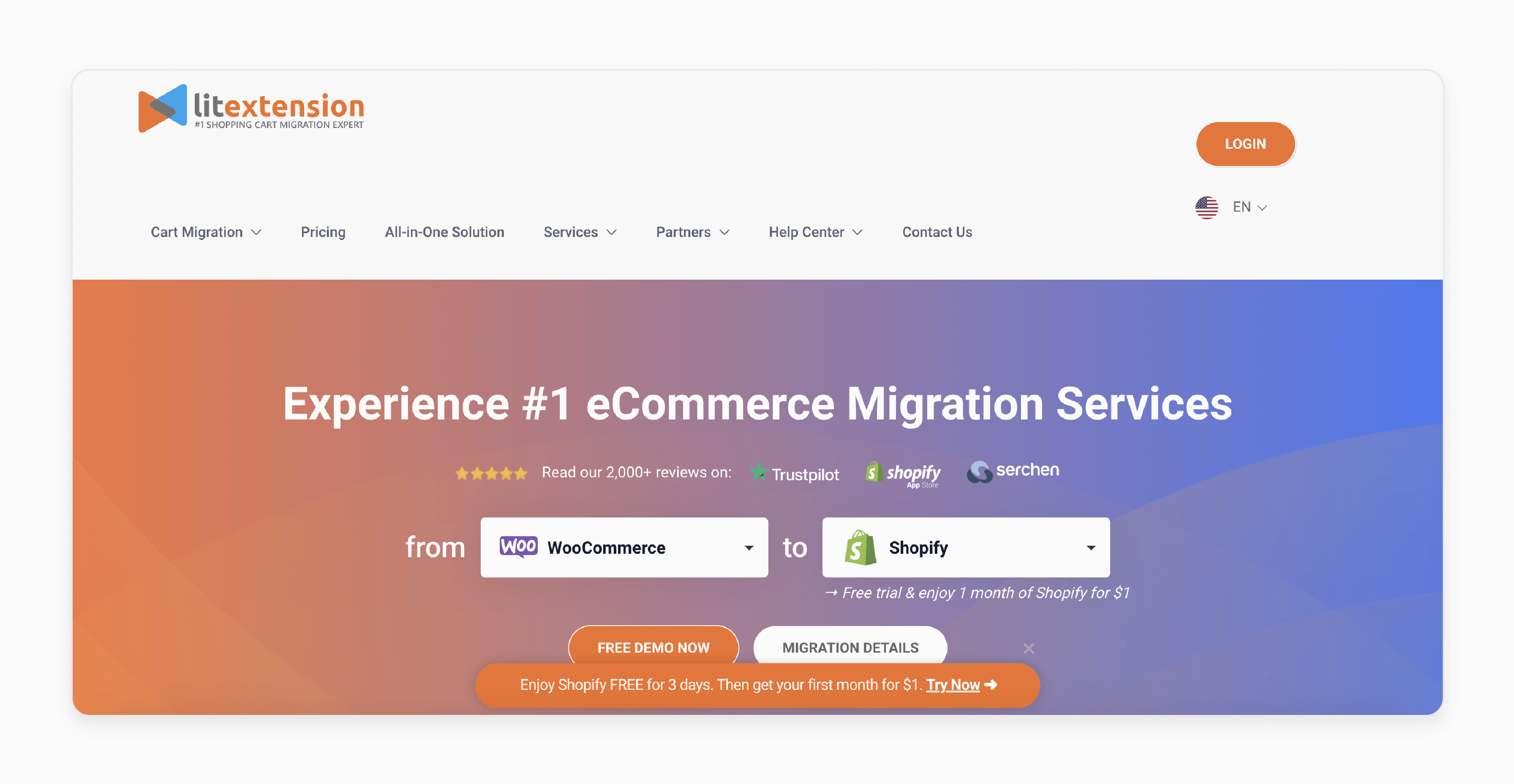This screenshot has width=1514, height=784.
Task: Open the target cart Shopify dropdown
Action: (x=966, y=547)
